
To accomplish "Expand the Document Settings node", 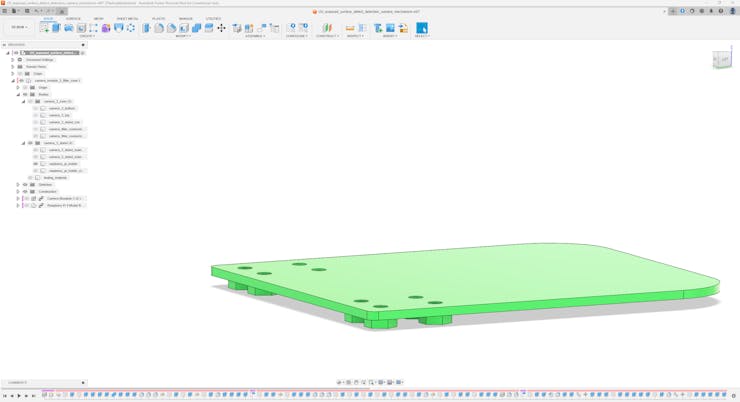I will 13,60.
